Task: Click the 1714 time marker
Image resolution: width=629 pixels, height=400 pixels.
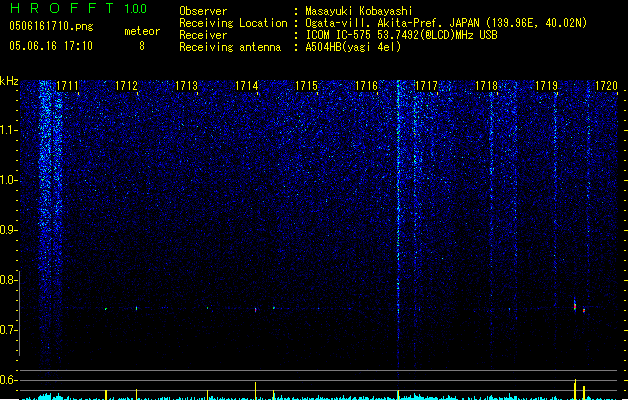Action: pos(246,86)
